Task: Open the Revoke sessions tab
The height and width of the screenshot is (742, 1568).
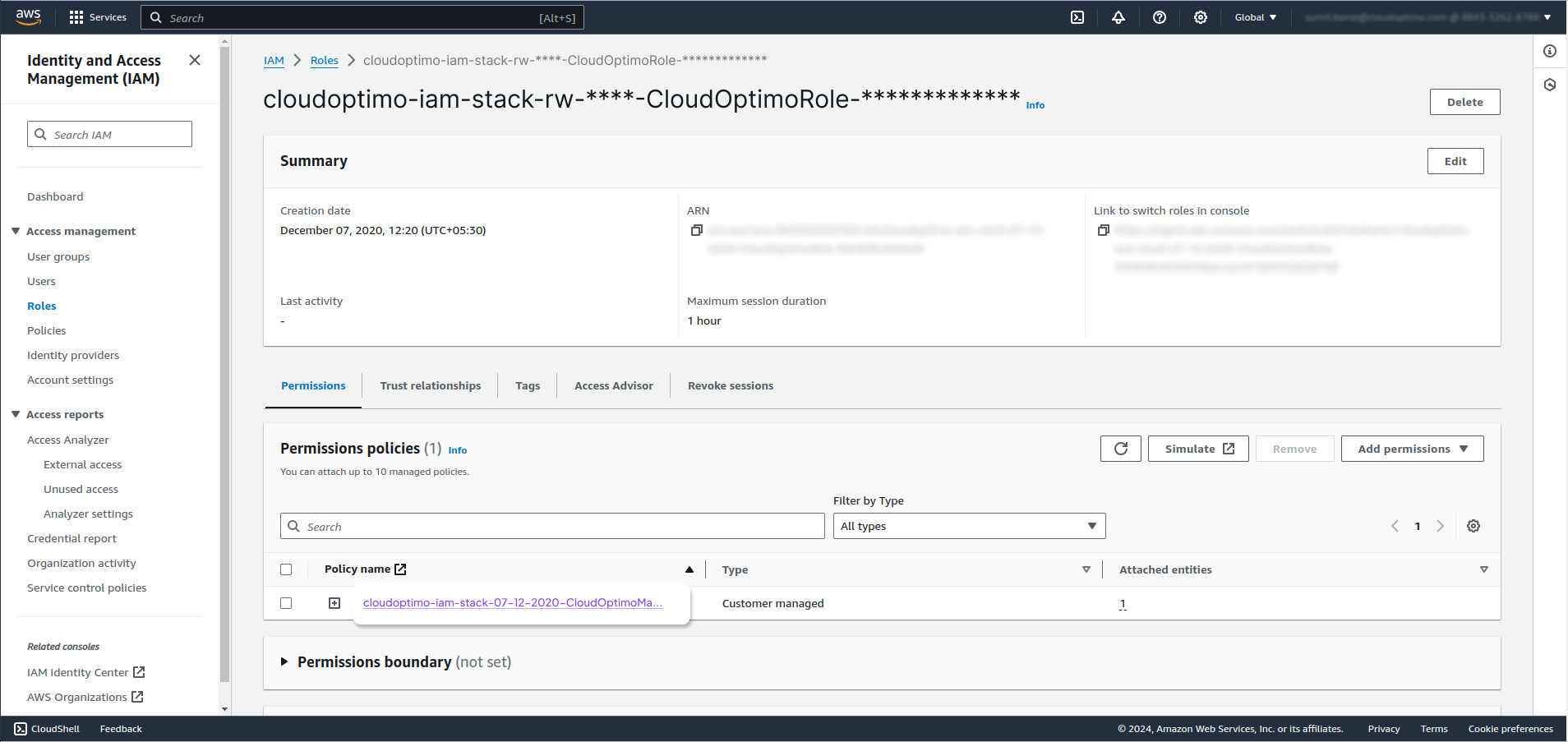Action: pyautogui.click(x=731, y=385)
